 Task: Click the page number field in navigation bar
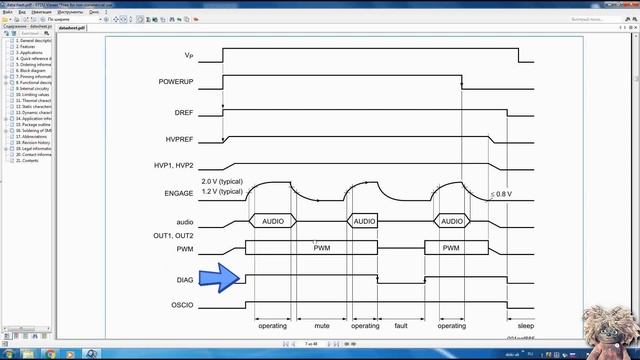point(311,344)
